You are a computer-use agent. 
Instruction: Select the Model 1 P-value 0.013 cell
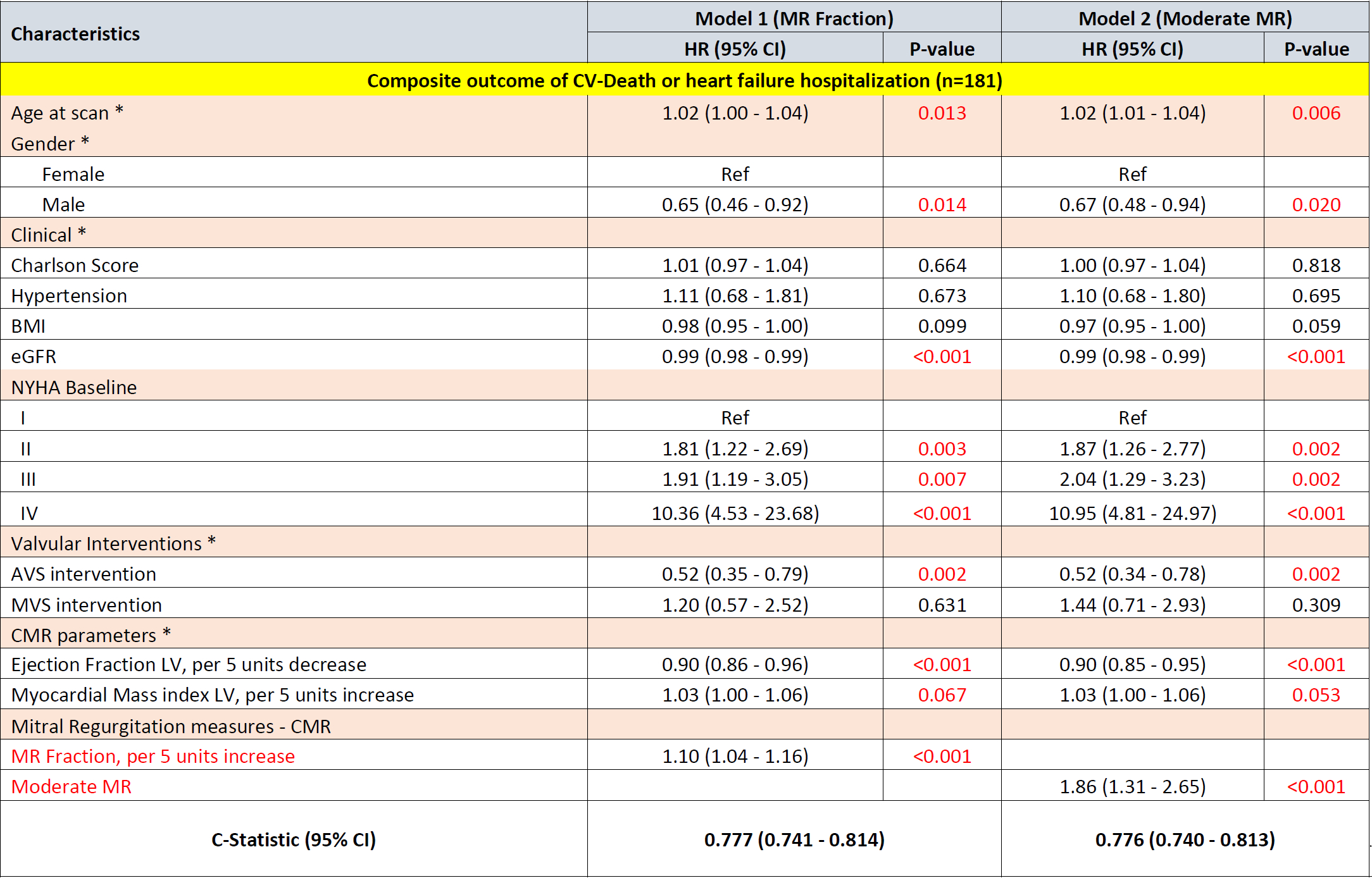click(942, 113)
